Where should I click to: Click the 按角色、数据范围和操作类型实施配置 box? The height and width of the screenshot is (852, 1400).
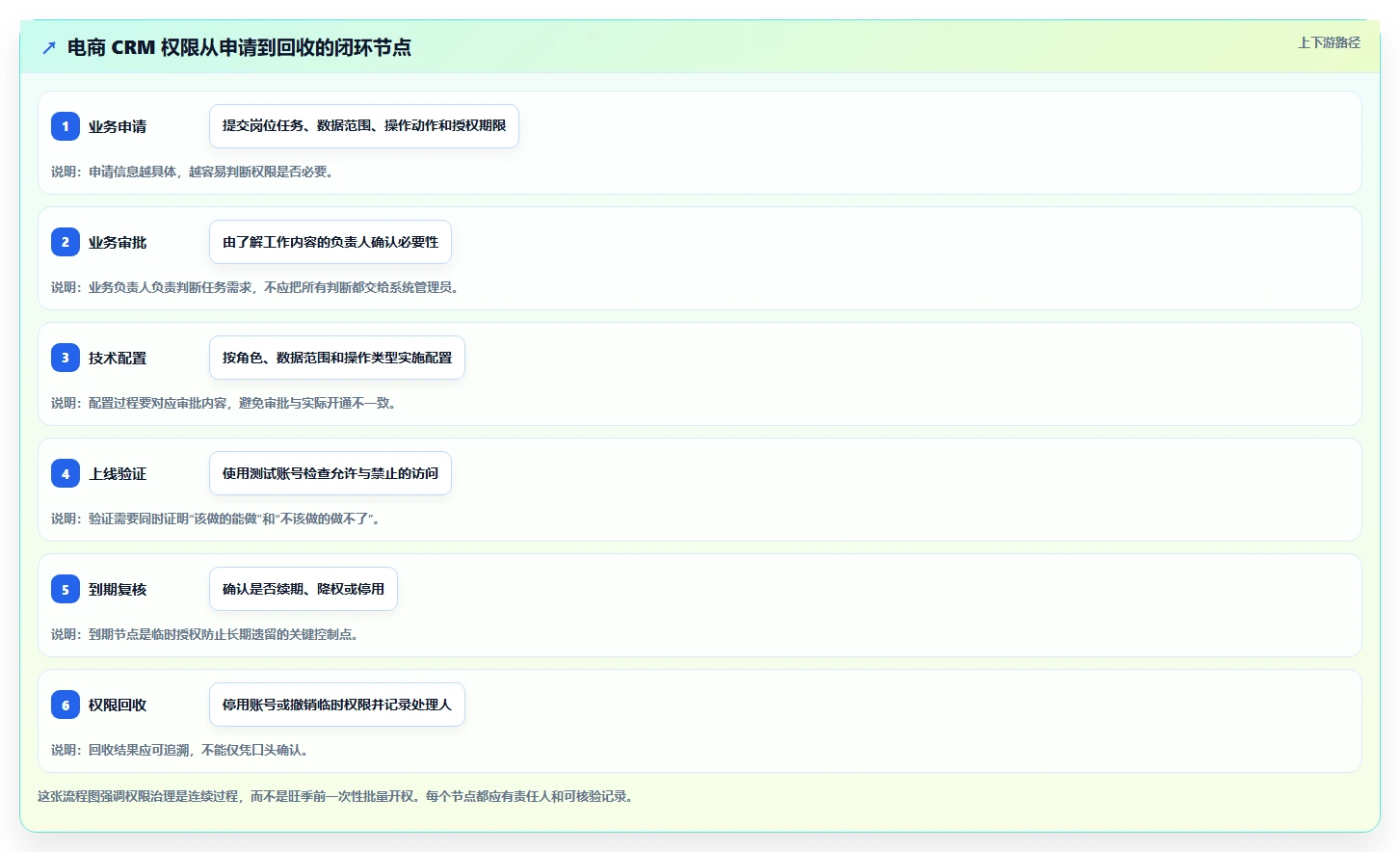(x=337, y=358)
